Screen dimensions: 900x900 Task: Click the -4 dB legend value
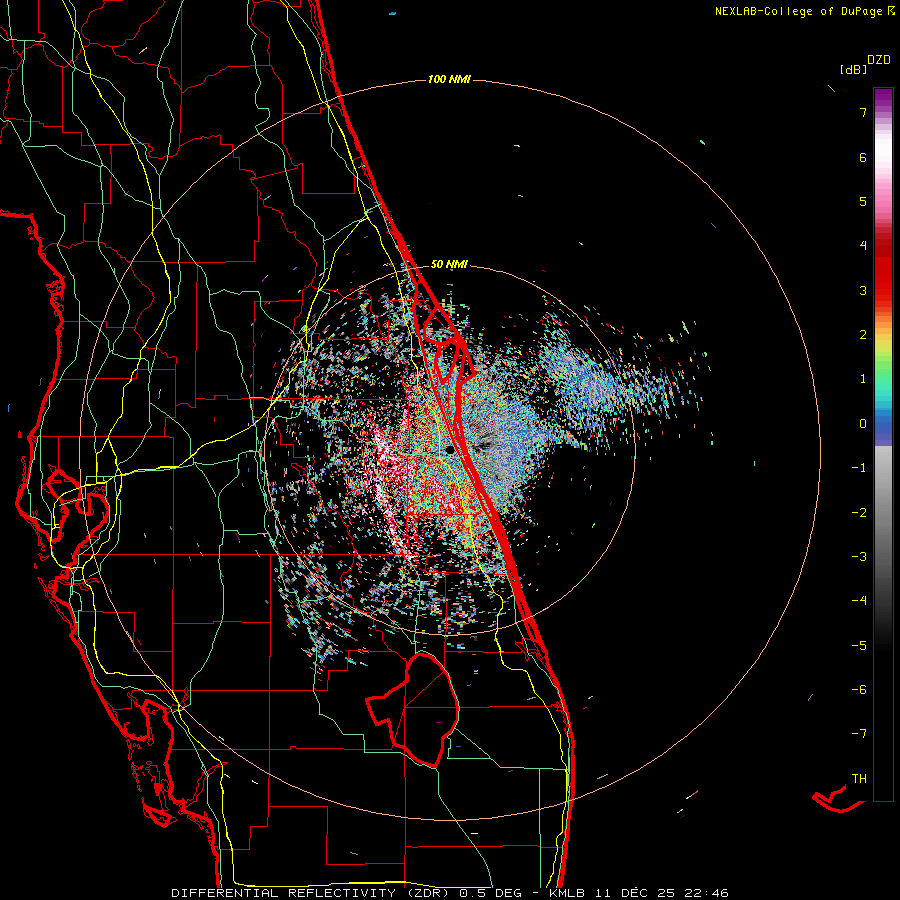click(x=859, y=601)
